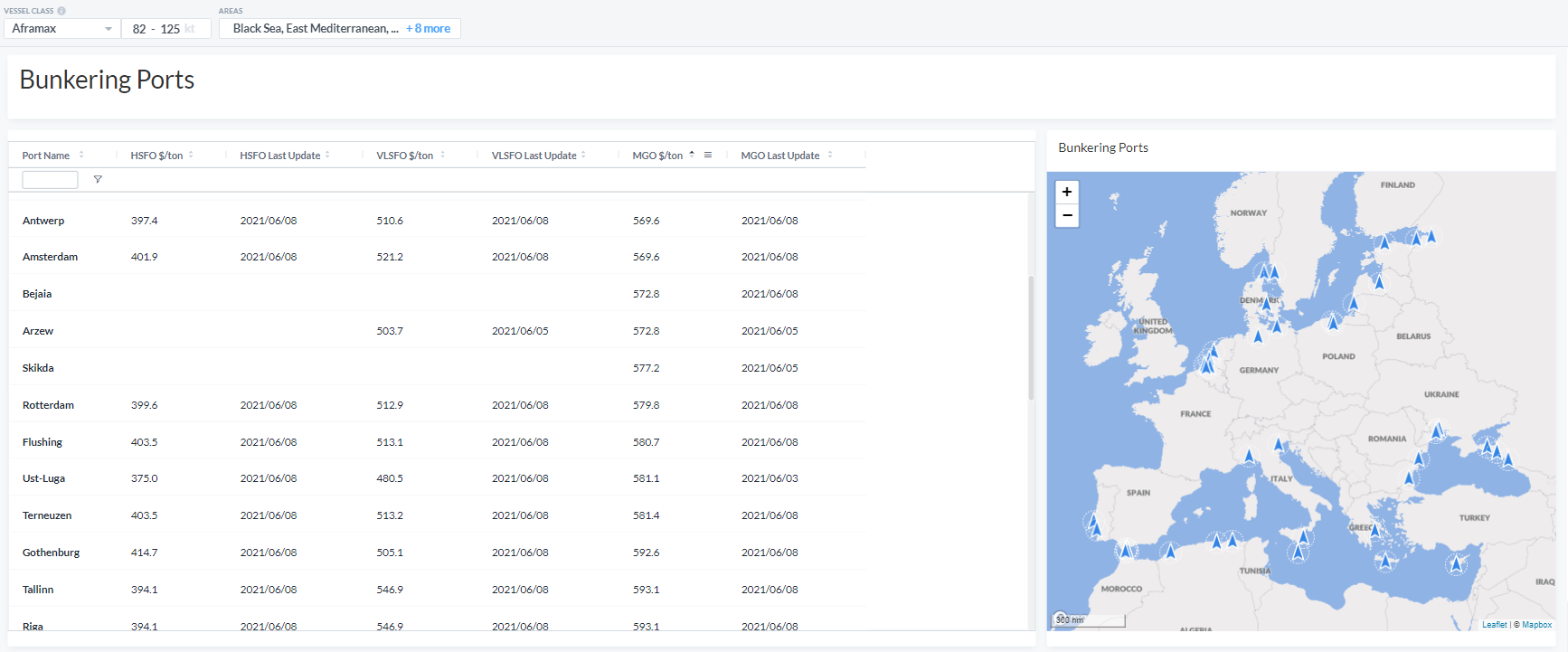Screen dimensions: 1568x652
Task: Click Rotterdam's MGO price 579.8
Action: coord(646,405)
